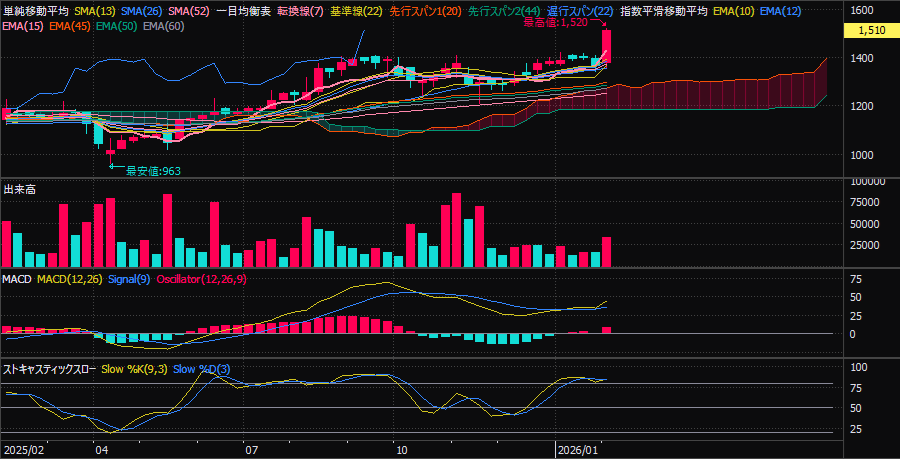Select the 単純移動平均 indicator title
This screenshot has height=459, width=900.
[x=35, y=11]
